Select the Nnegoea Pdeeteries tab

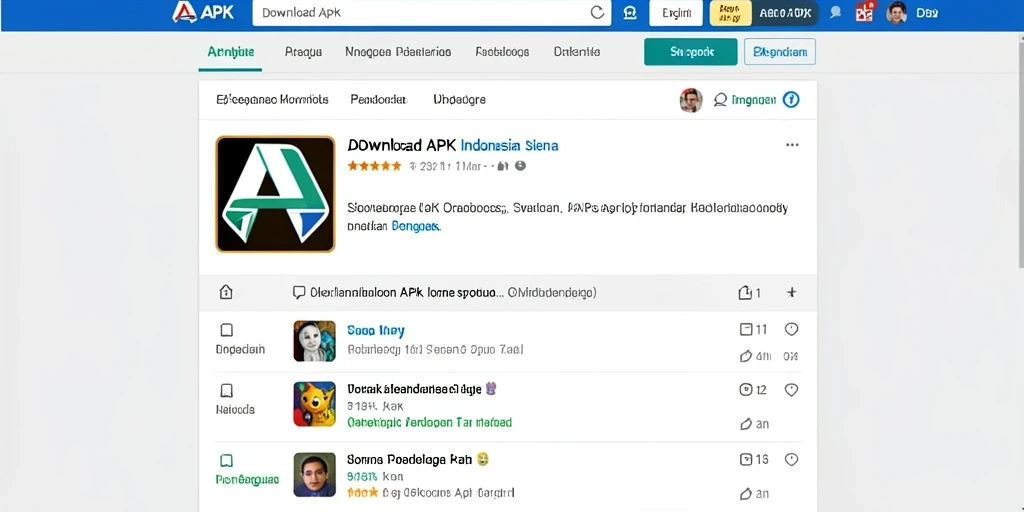tap(398, 52)
